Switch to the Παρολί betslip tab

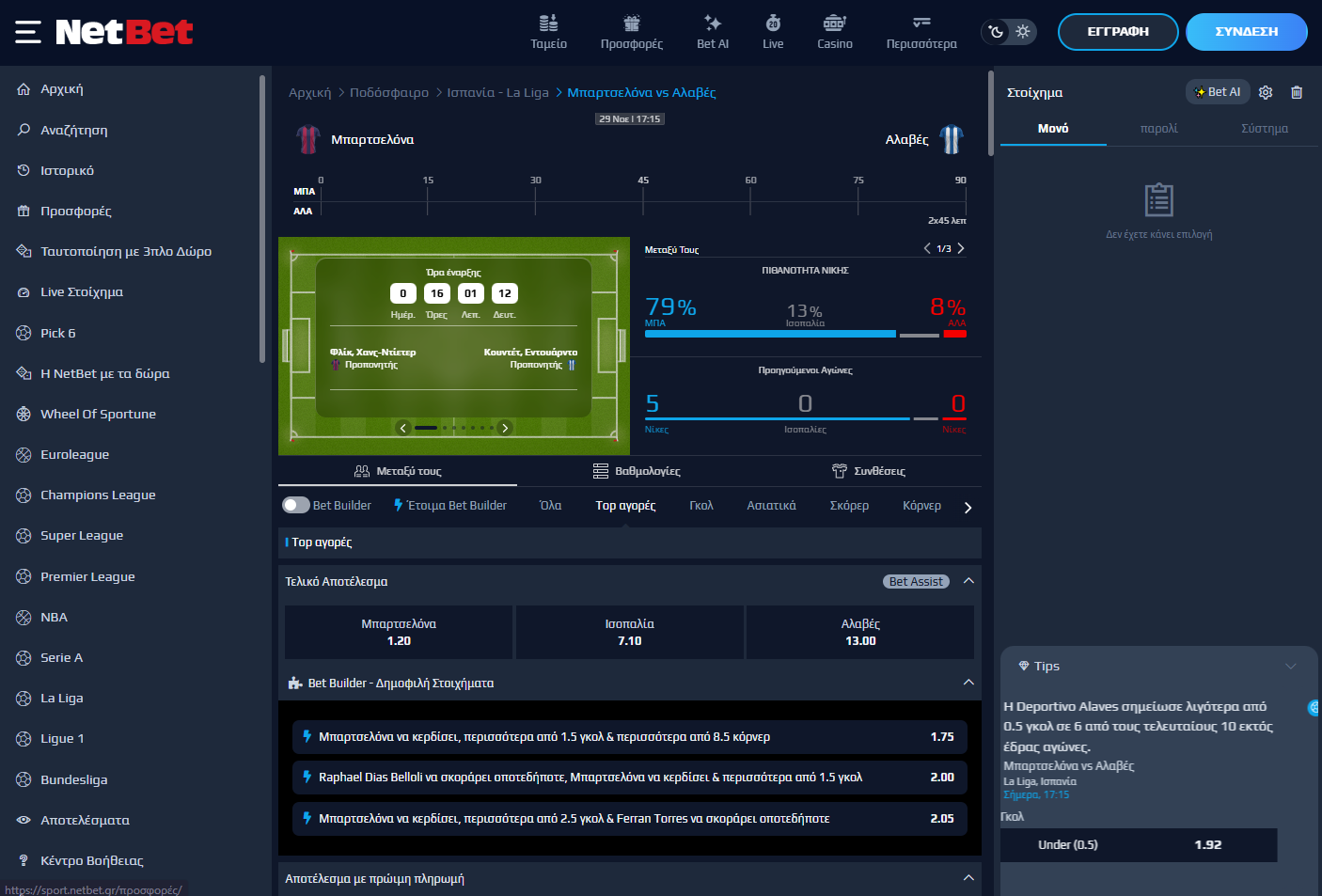[x=1158, y=129]
